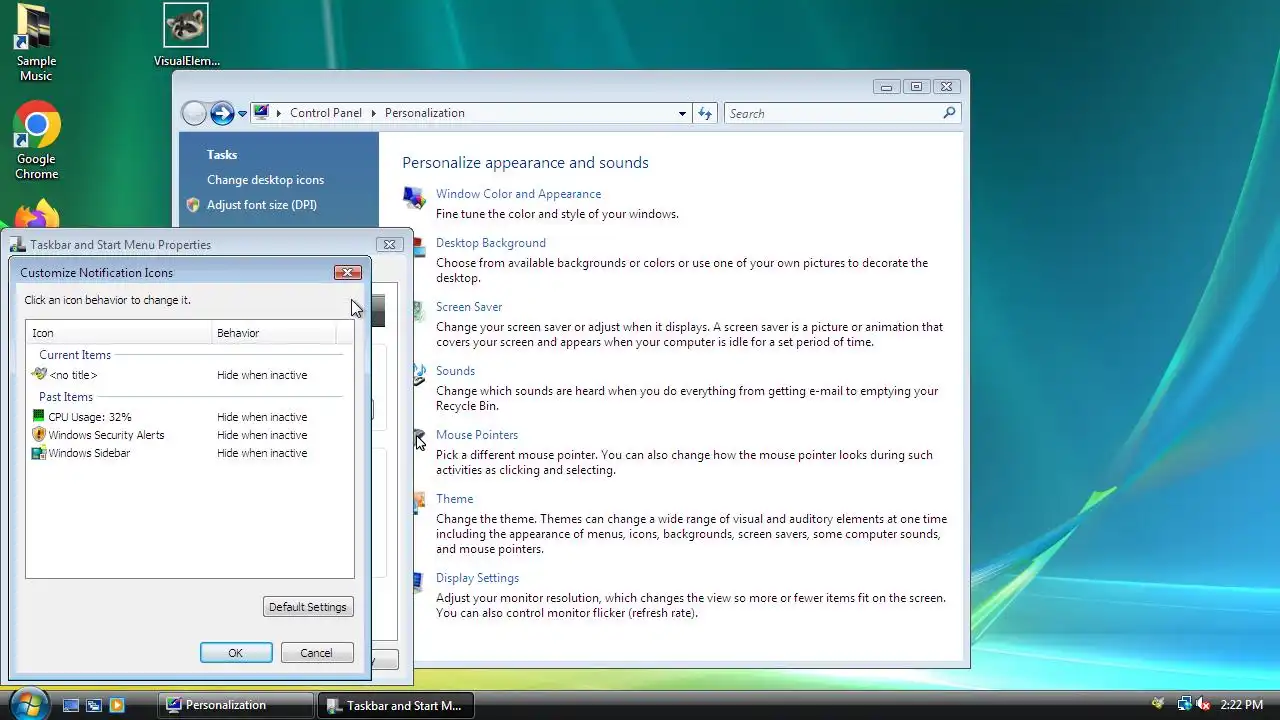Click the CPU Usage green icon
The image size is (1280, 720).
tap(39, 417)
